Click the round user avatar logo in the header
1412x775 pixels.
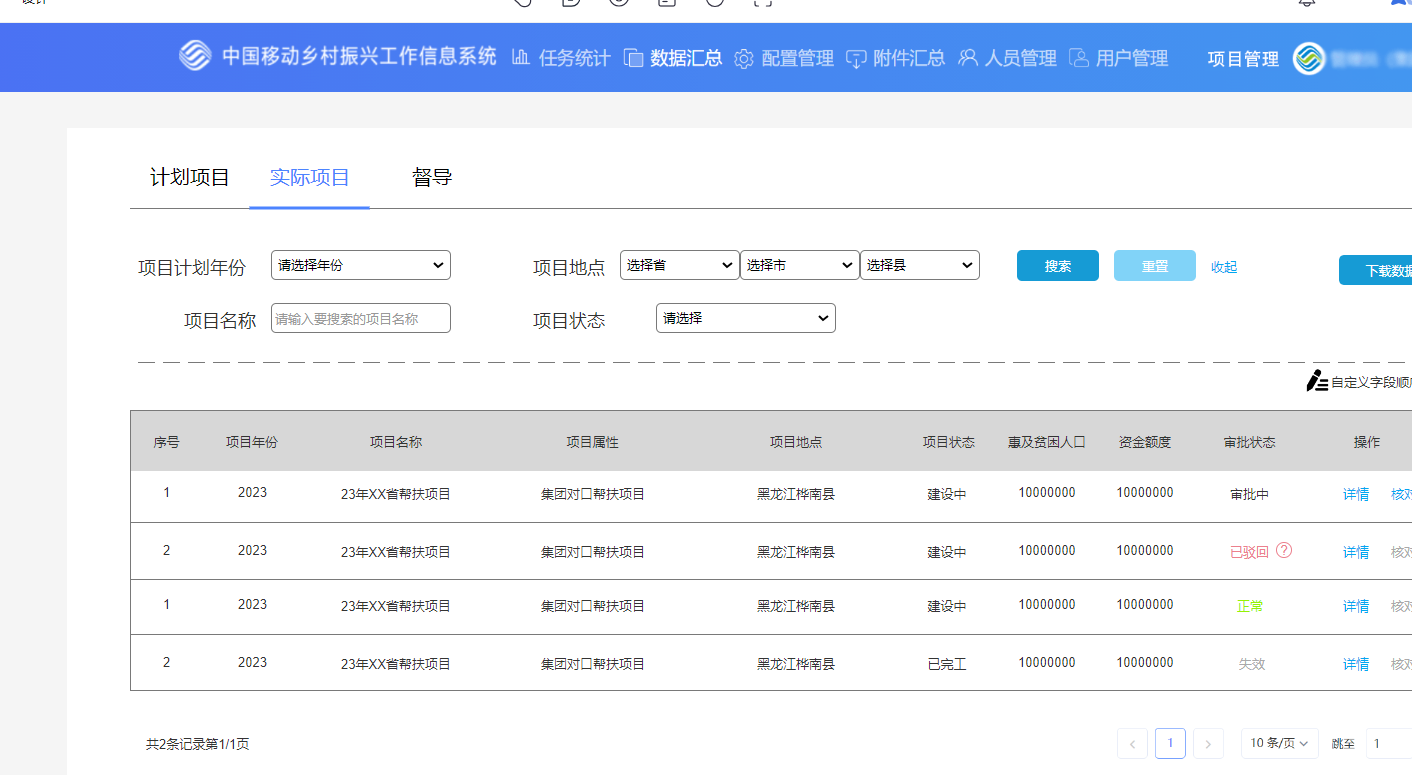(1309, 59)
